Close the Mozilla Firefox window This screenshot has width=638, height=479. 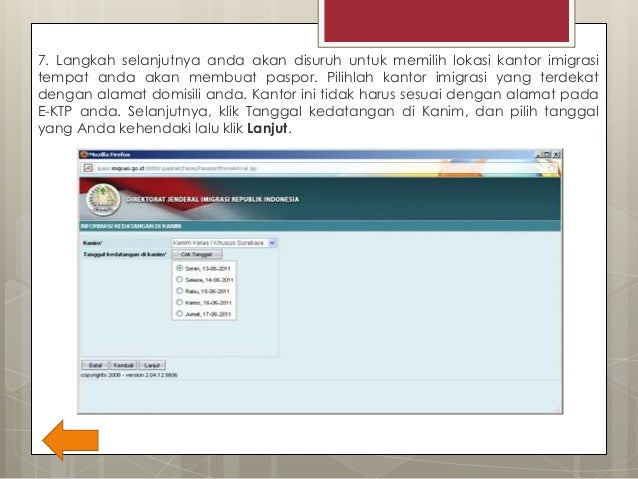click(x=556, y=155)
